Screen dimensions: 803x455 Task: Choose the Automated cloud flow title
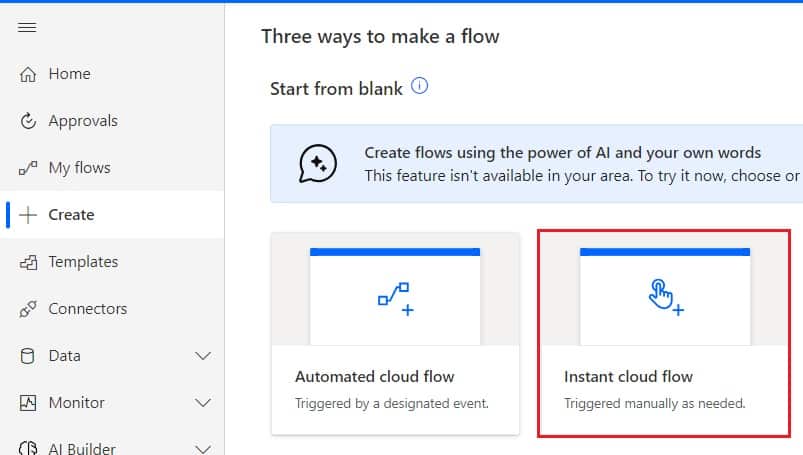tap(374, 377)
